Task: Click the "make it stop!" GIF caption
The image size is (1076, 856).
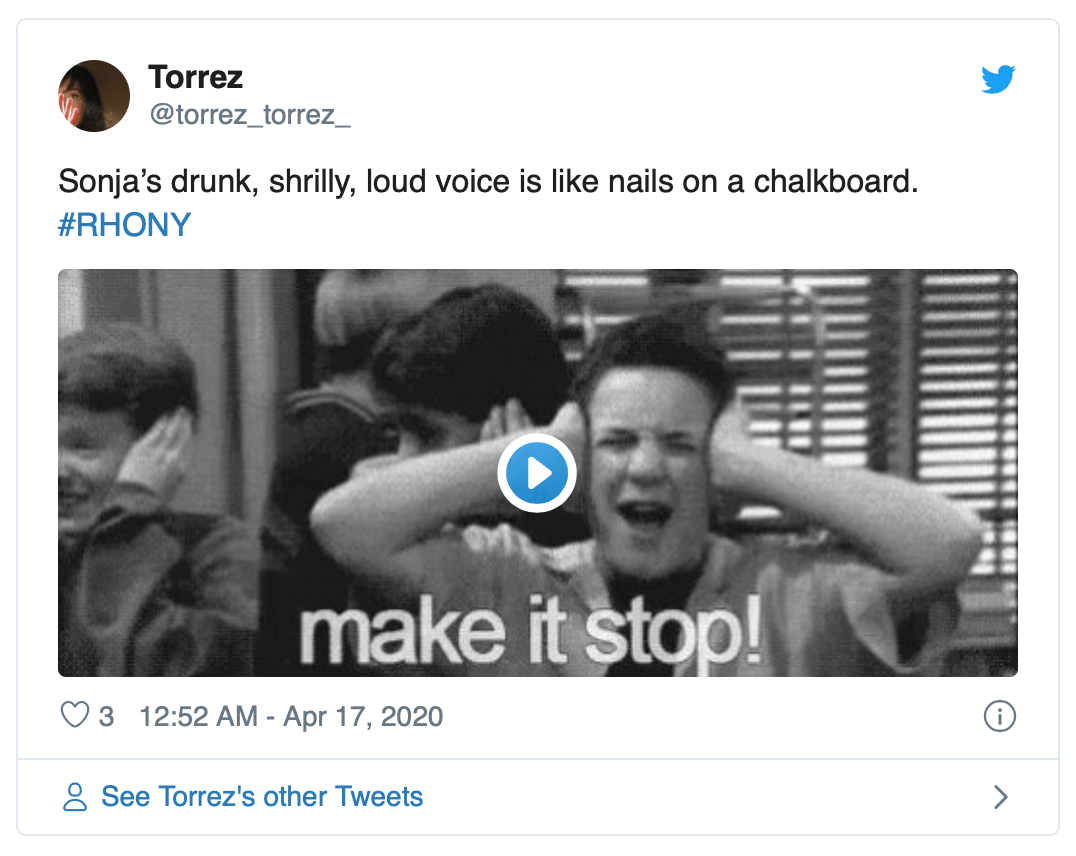Action: point(530,632)
